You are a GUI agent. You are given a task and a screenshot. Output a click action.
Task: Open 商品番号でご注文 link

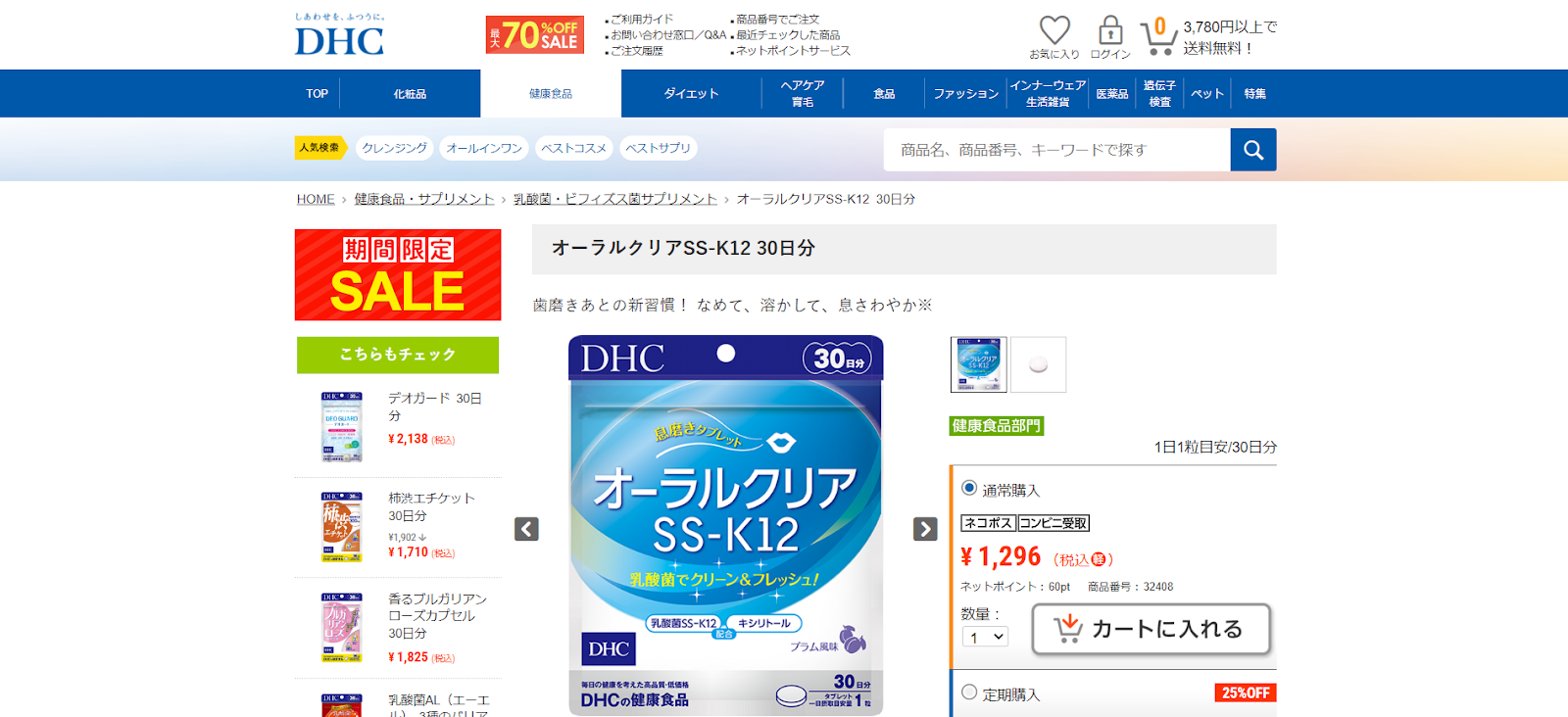777,20
